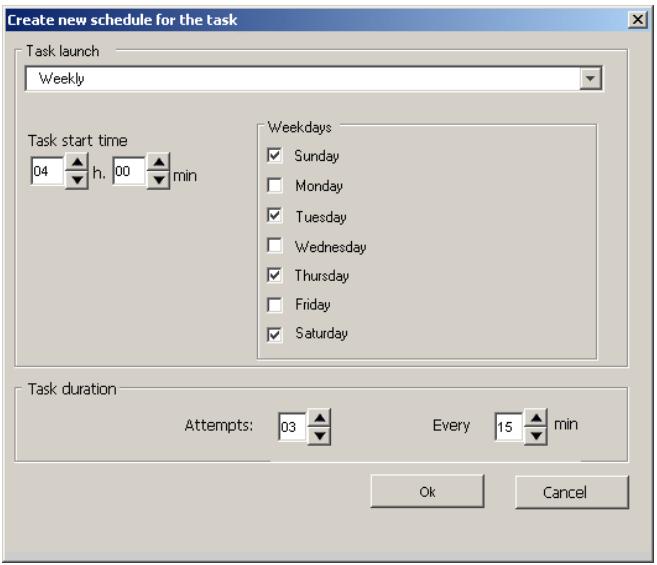This screenshot has width=657, height=565.
Task: Toggle the Saturday checkbox
Action: (274, 334)
